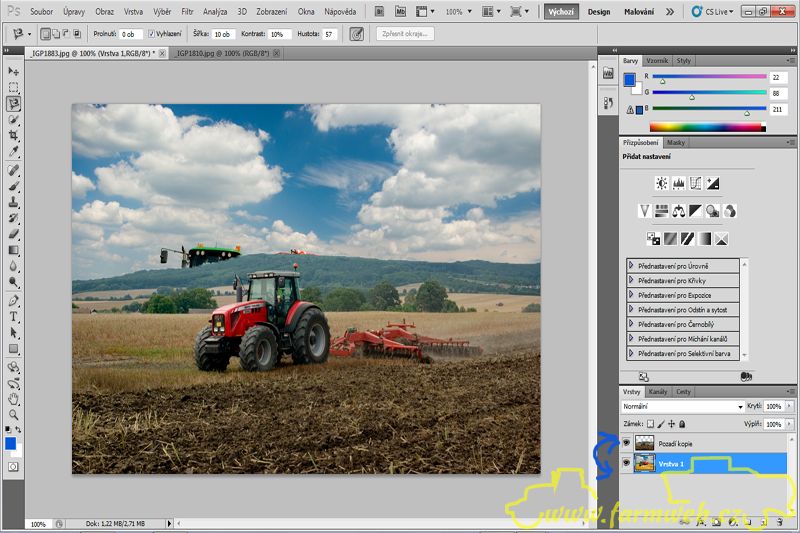The image size is (800, 533).
Task: Click the Design workspace button
Action: pos(599,11)
